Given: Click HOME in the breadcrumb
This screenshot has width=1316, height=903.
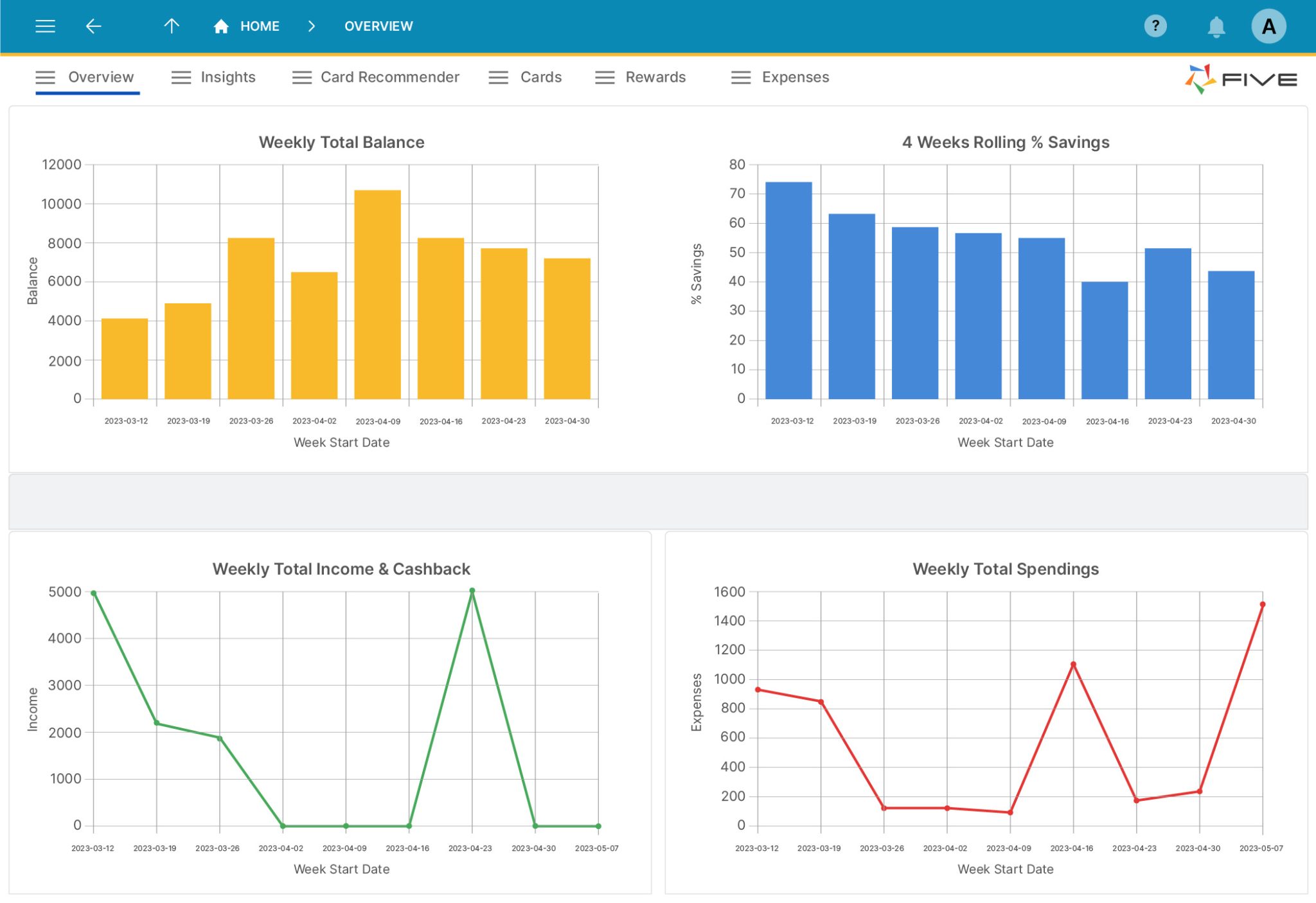Looking at the screenshot, I should [259, 26].
